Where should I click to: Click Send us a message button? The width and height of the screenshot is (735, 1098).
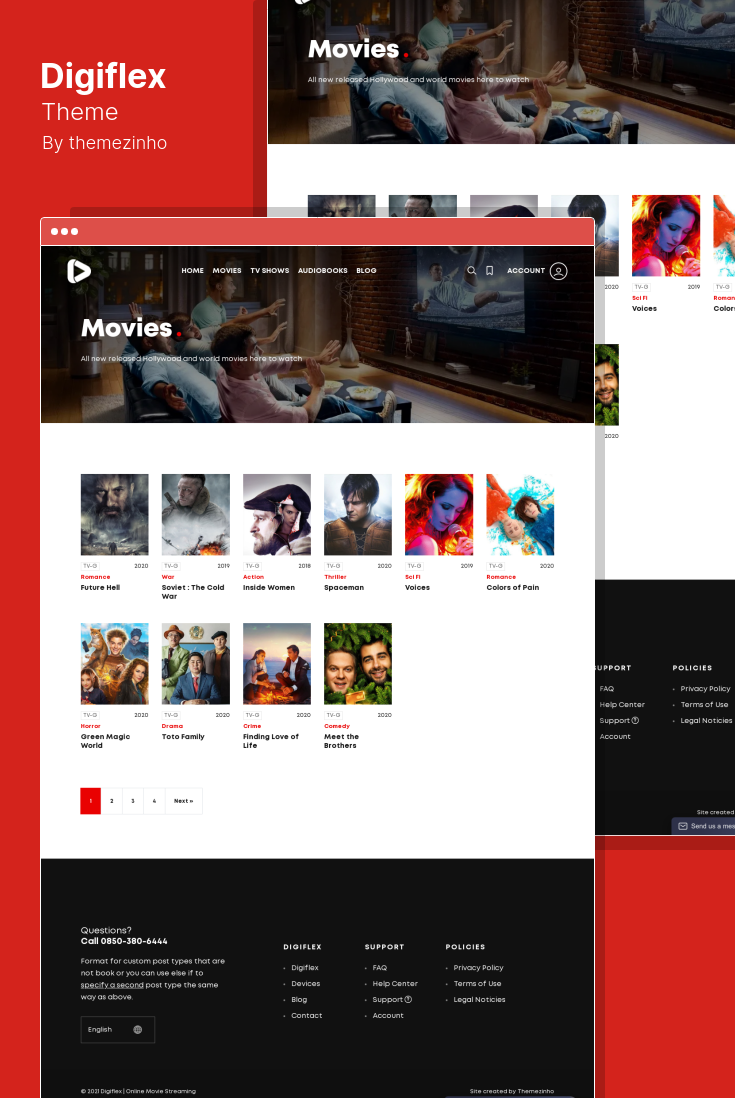click(x=704, y=826)
